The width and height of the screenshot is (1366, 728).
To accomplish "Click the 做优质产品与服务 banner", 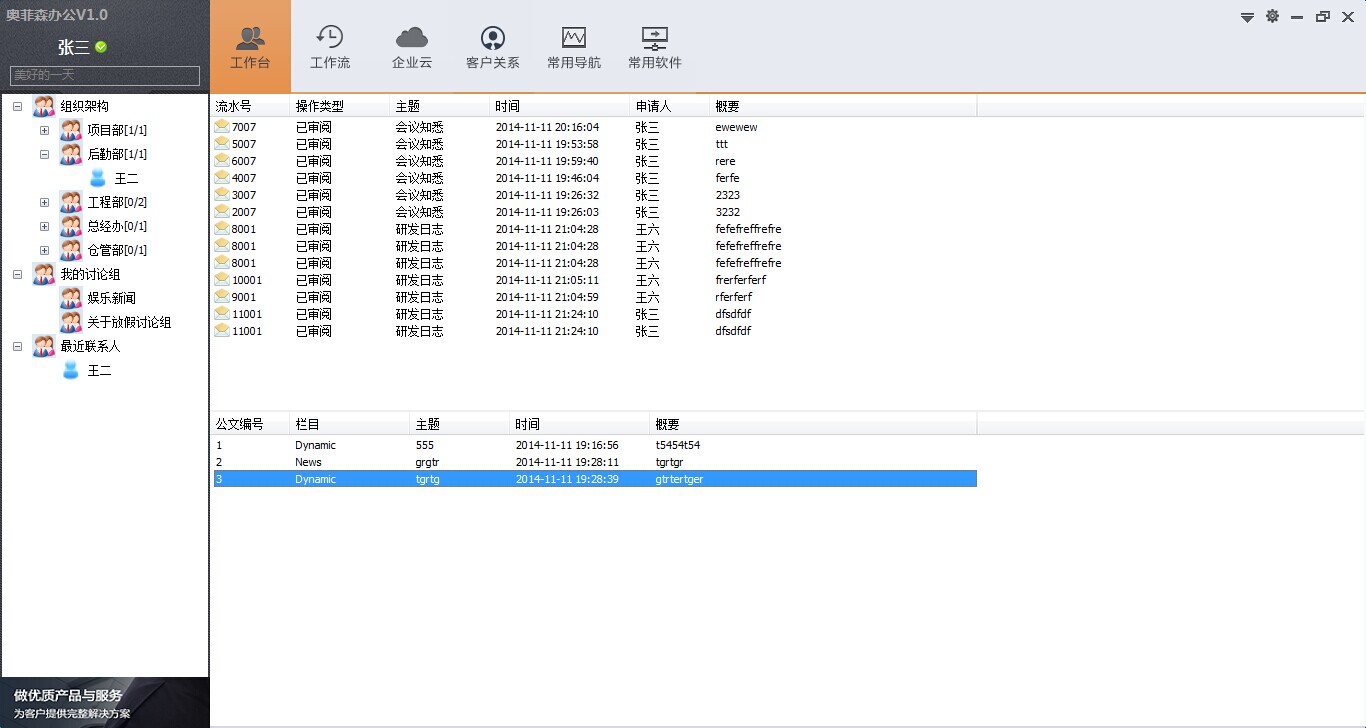I will 105,703.
